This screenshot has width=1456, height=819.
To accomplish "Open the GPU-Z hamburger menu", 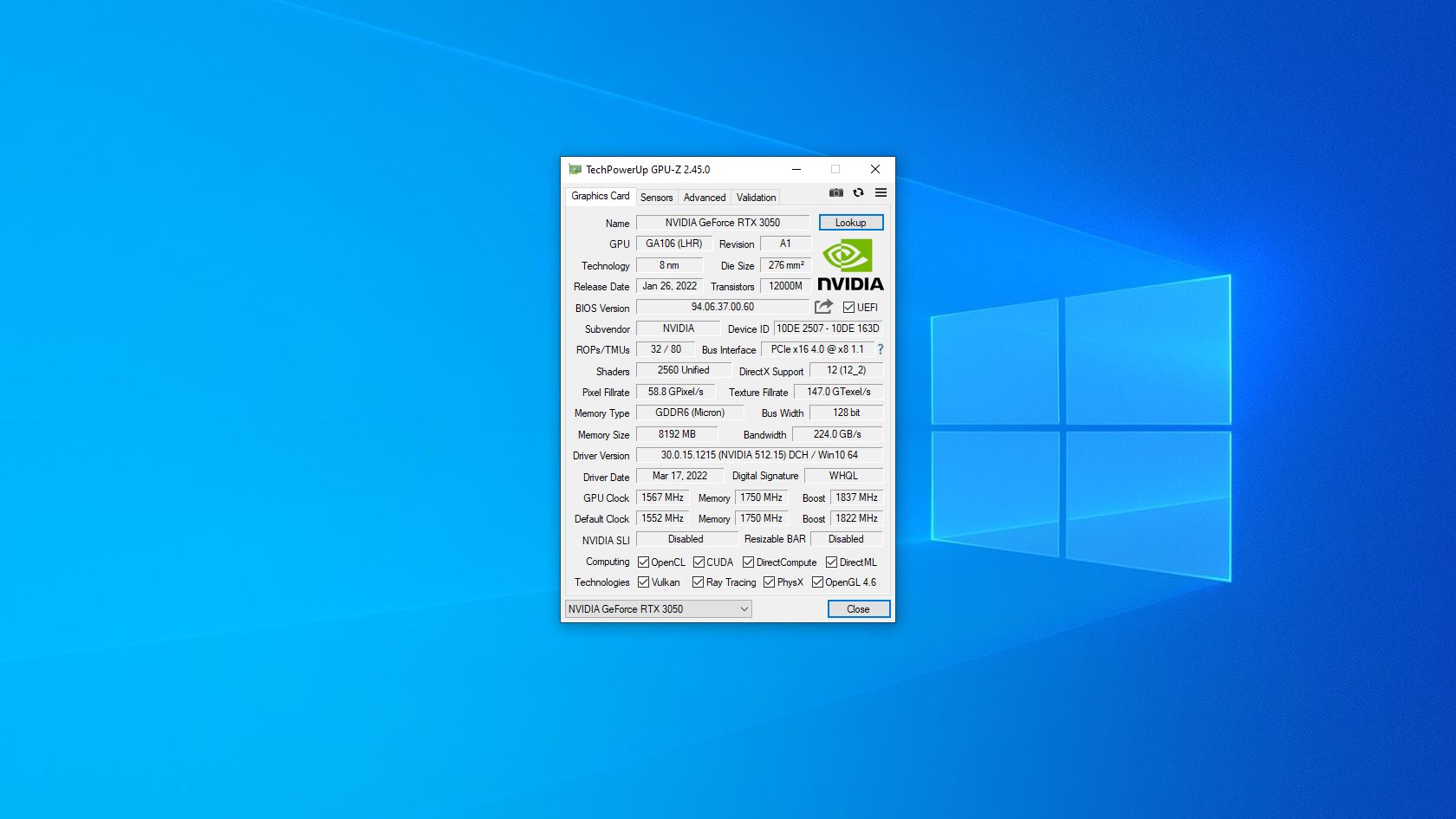I will pos(881,192).
